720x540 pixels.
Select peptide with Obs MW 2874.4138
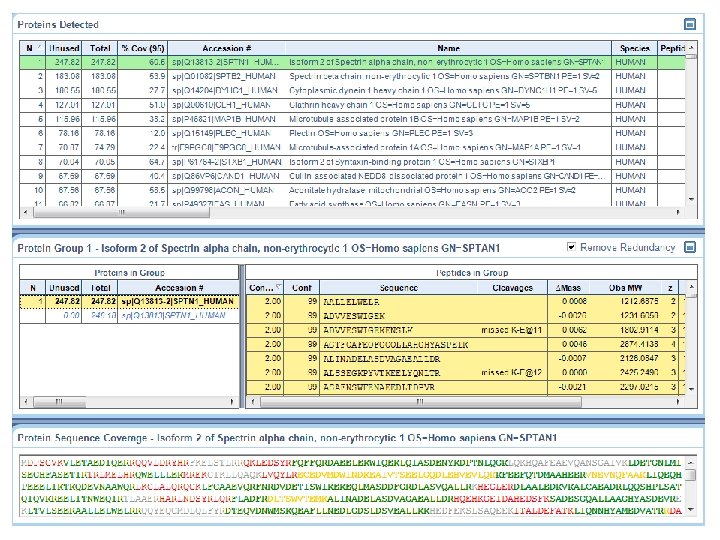click(x=465, y=344)
